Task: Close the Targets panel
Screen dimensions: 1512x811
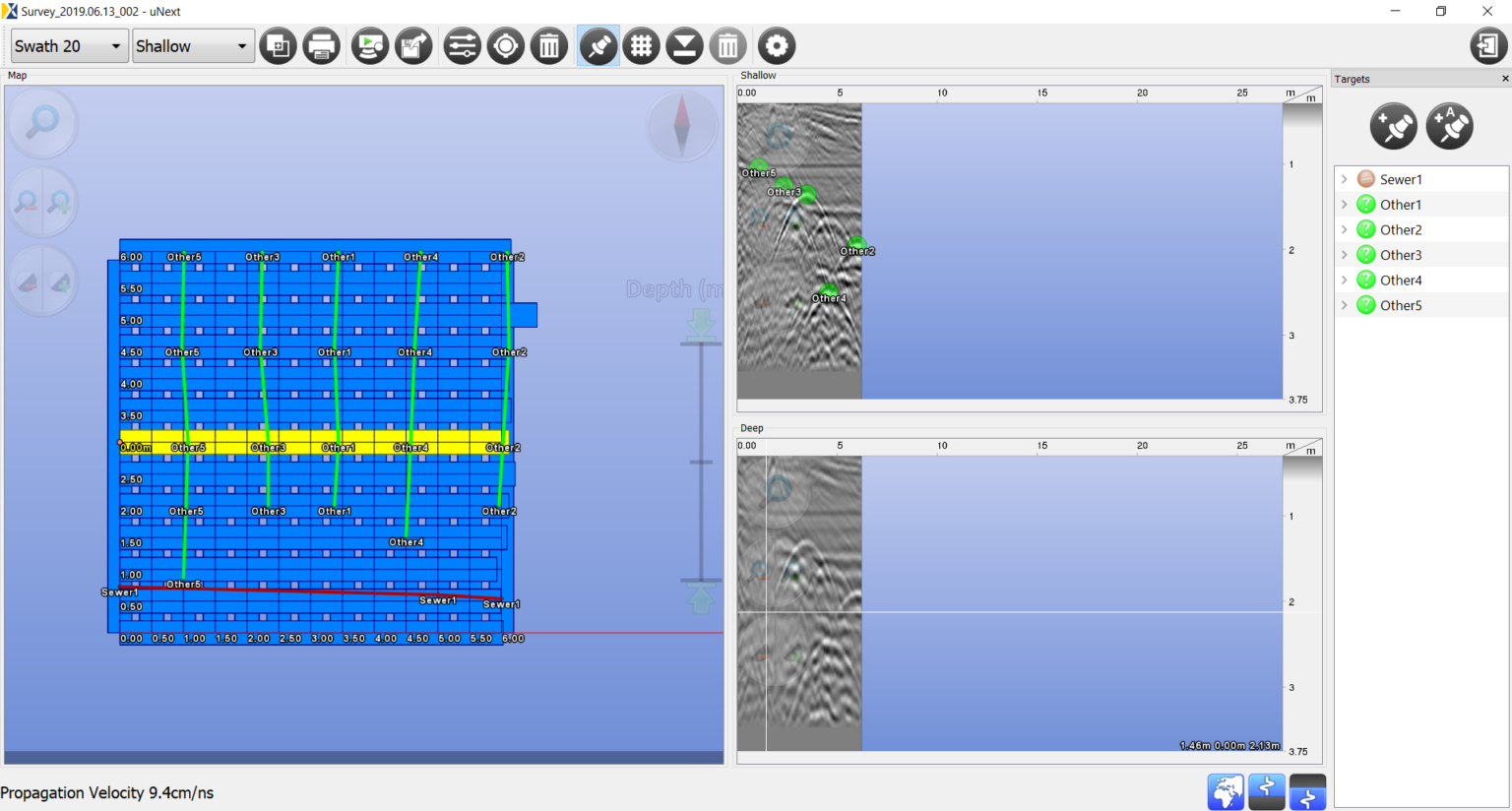Action: tap(1505, 78)
